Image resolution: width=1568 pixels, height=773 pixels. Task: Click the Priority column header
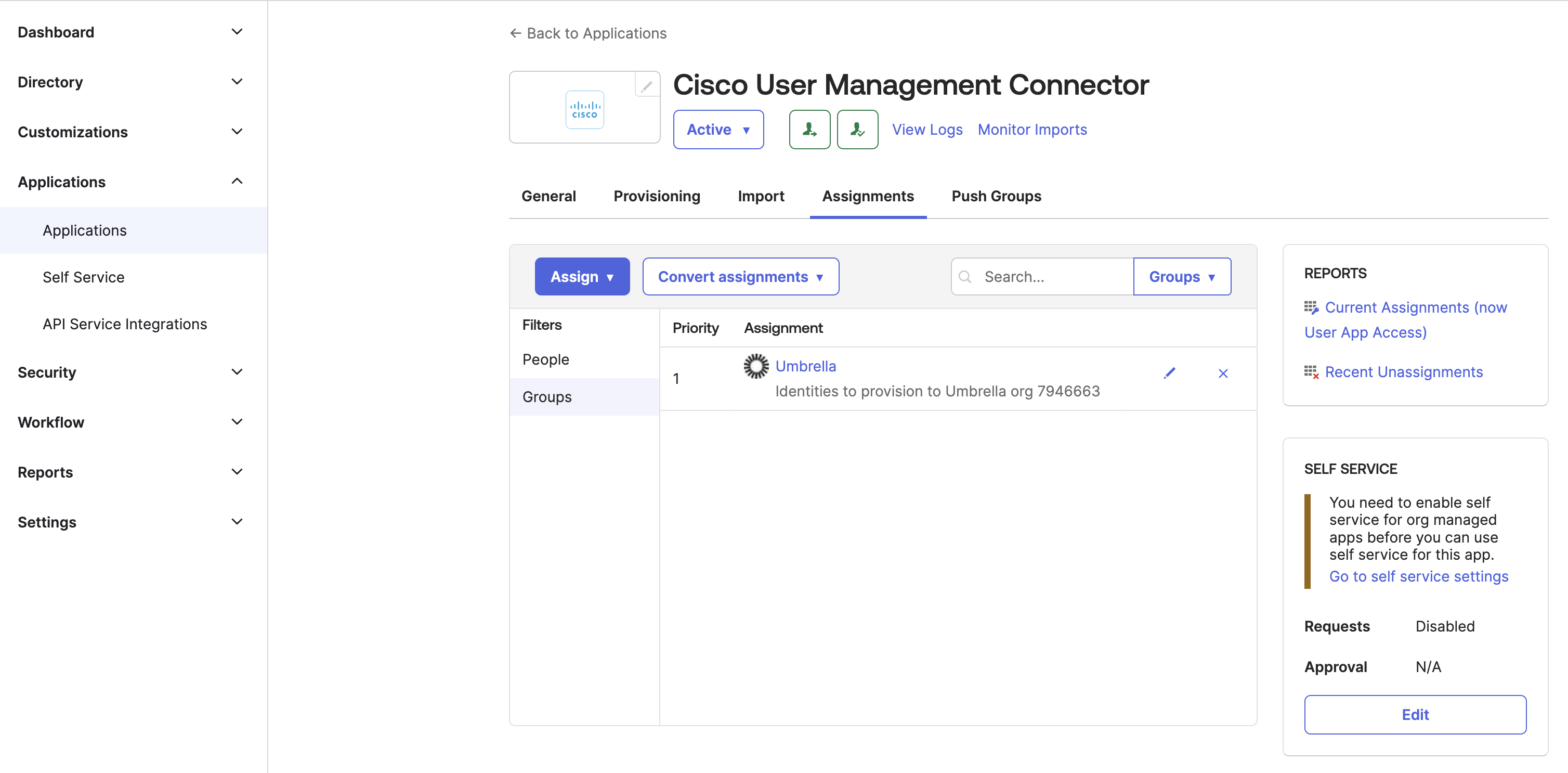click(695, 328)
